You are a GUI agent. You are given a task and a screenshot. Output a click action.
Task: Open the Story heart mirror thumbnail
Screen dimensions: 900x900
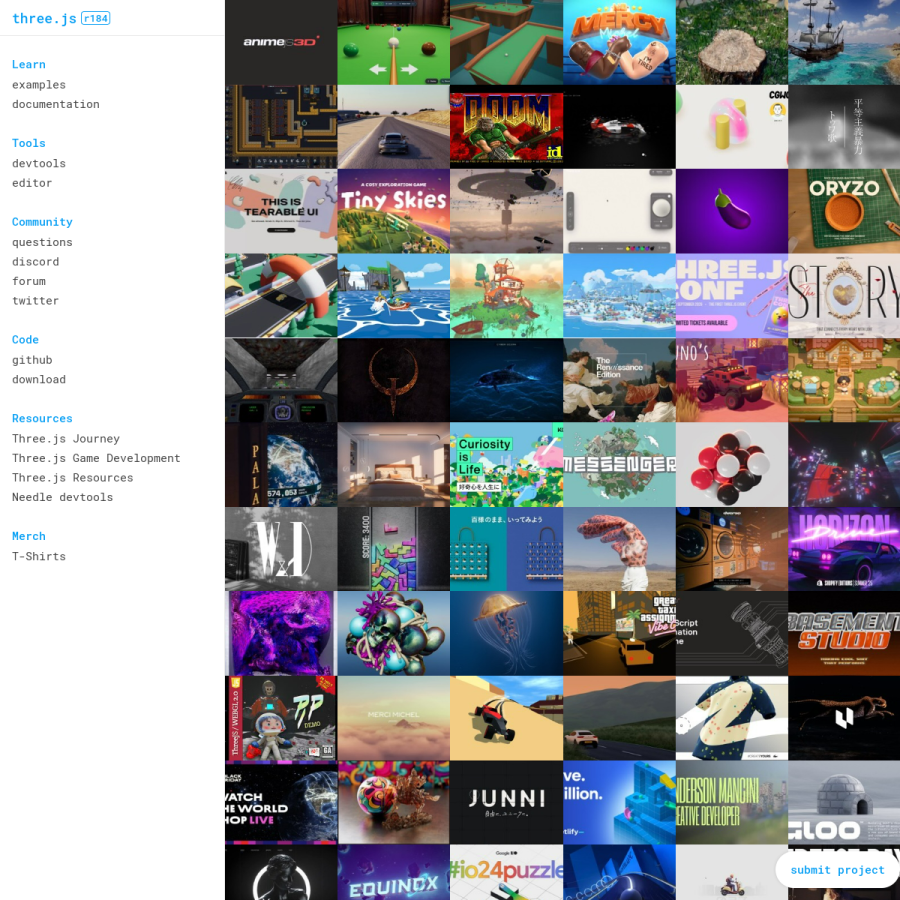point(844,295)
